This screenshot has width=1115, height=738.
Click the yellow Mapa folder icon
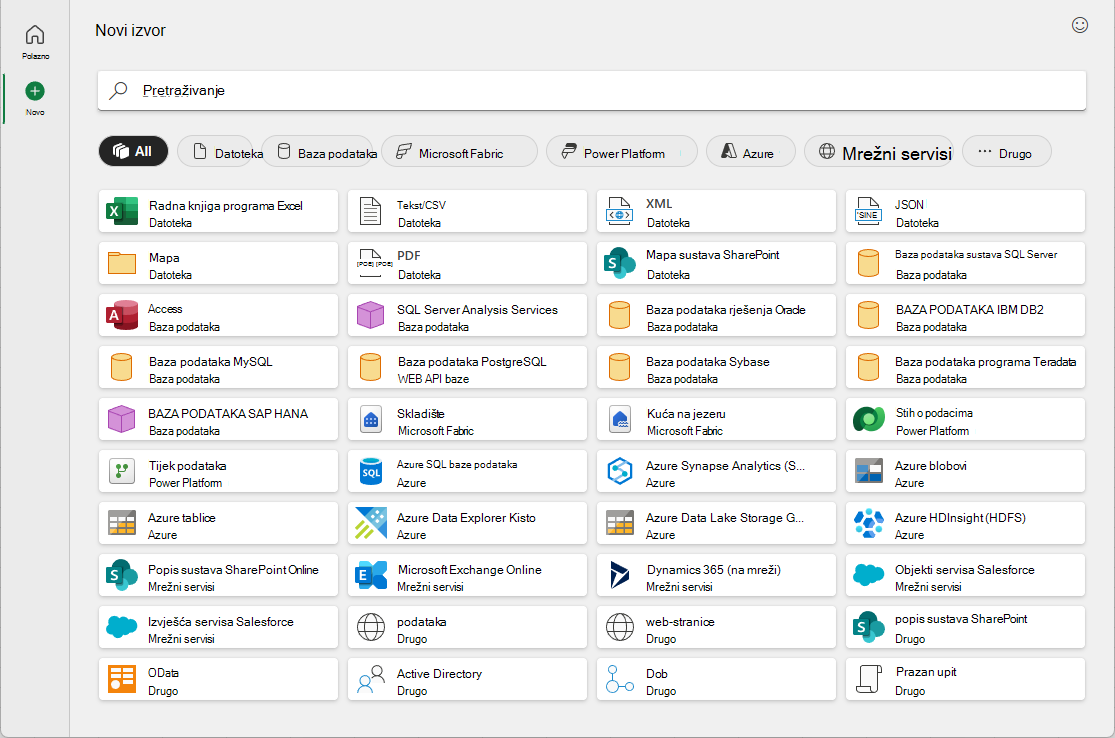pyautogui.click(x=122, y=263)
